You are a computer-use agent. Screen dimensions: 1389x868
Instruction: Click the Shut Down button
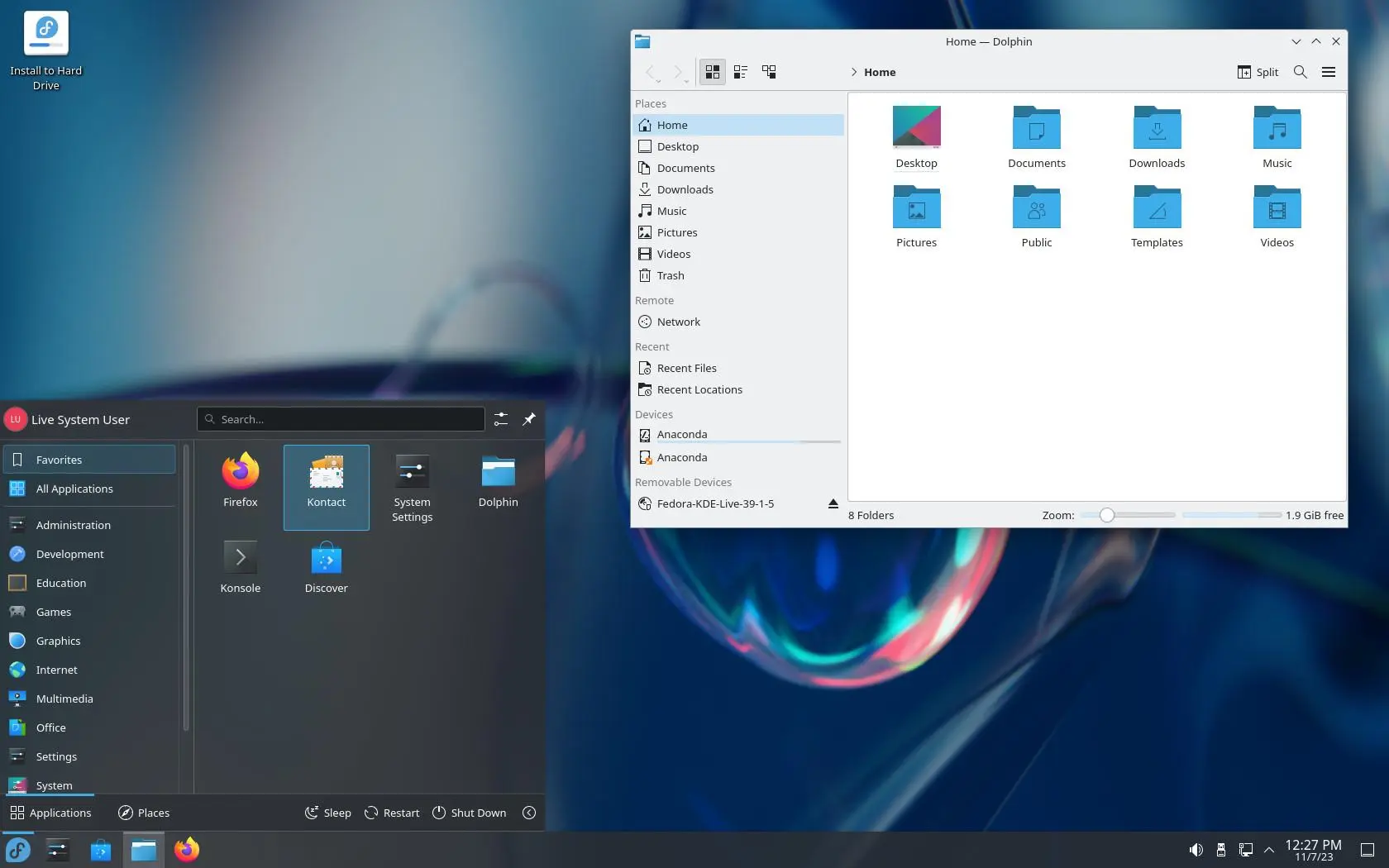(x=469, y=813)
